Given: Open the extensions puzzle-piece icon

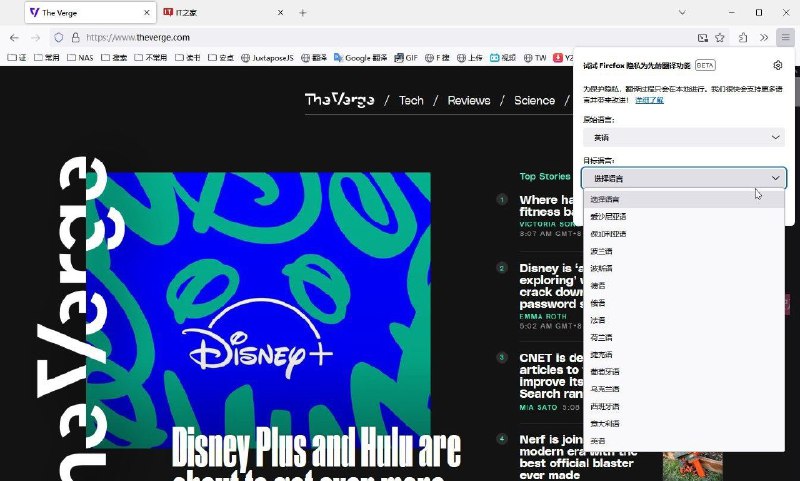Looking at the screenshot, I should [743, 38].
